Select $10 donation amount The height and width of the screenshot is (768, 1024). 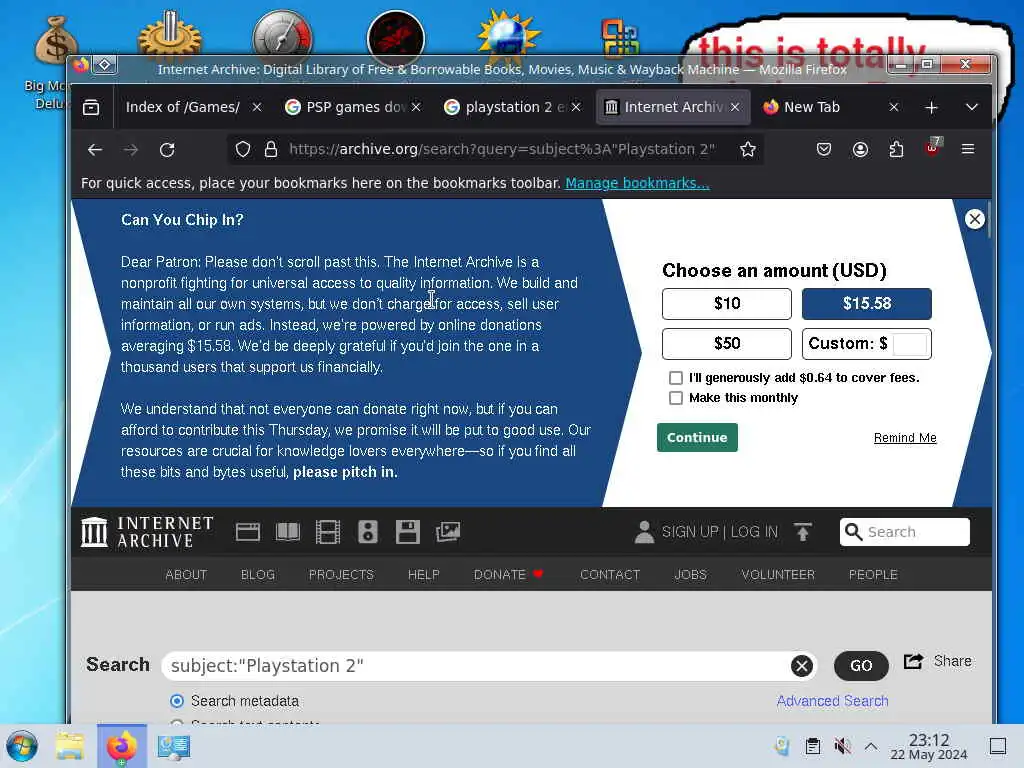(727, 304)
